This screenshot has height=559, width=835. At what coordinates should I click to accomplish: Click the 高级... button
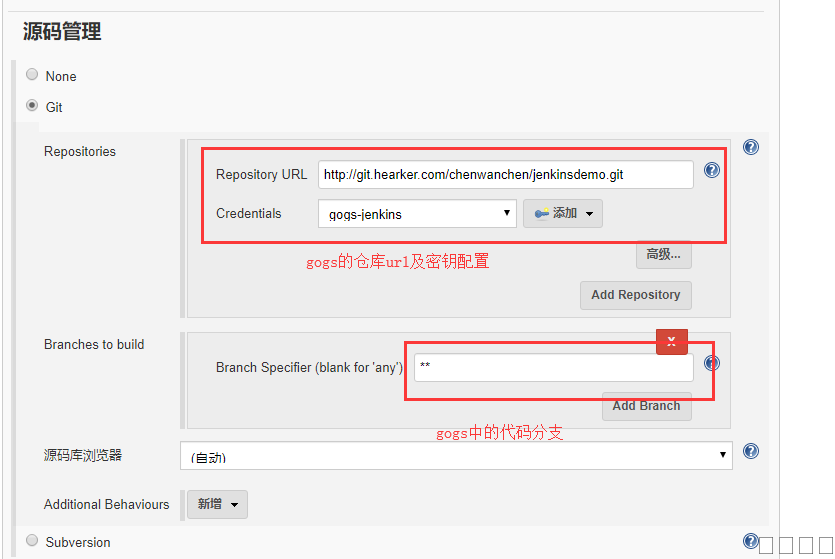coord(663,254)
